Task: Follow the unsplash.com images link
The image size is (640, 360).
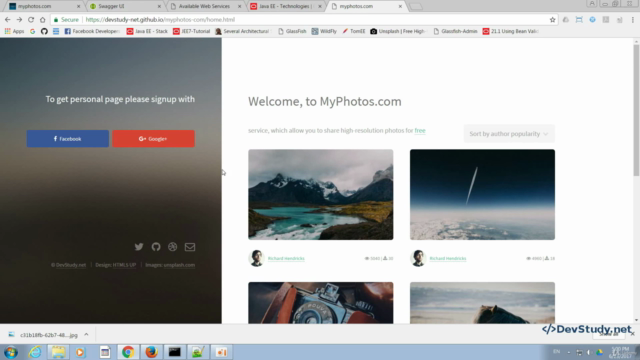Action: coord(179,265)
